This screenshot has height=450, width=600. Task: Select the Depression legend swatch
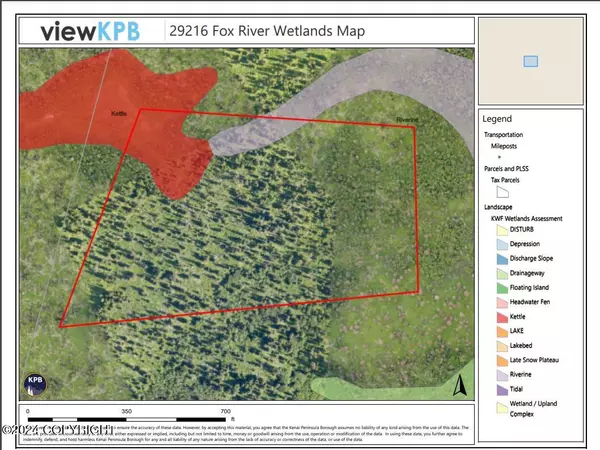[500, 244]
